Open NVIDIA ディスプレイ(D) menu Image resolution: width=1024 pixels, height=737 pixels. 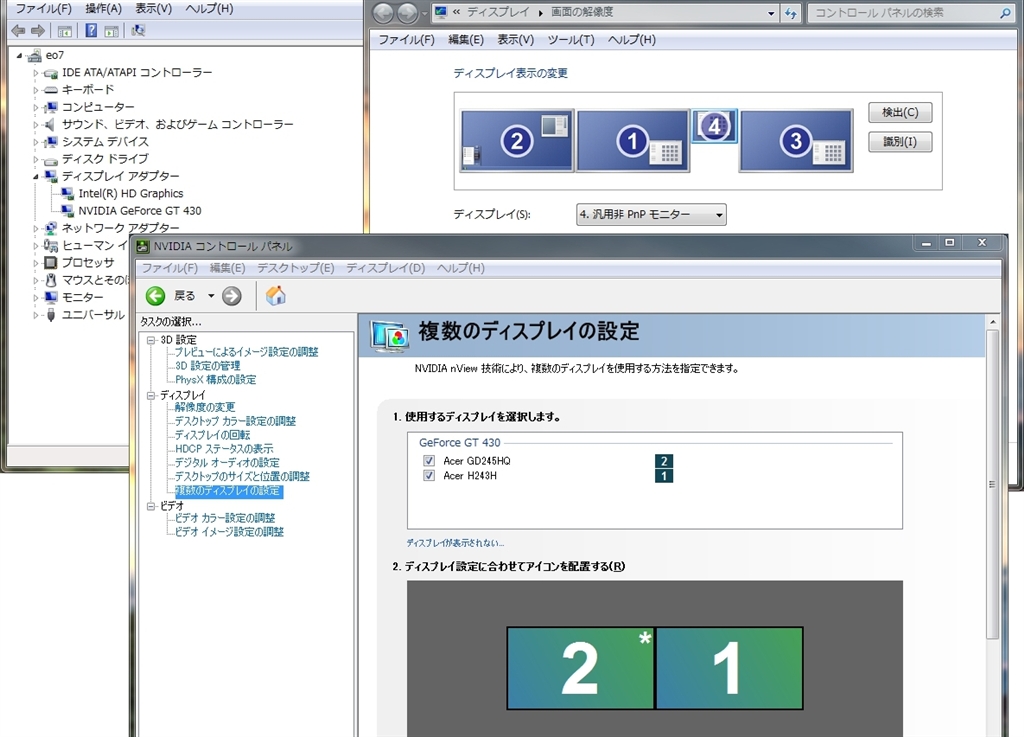click(385, 268)
